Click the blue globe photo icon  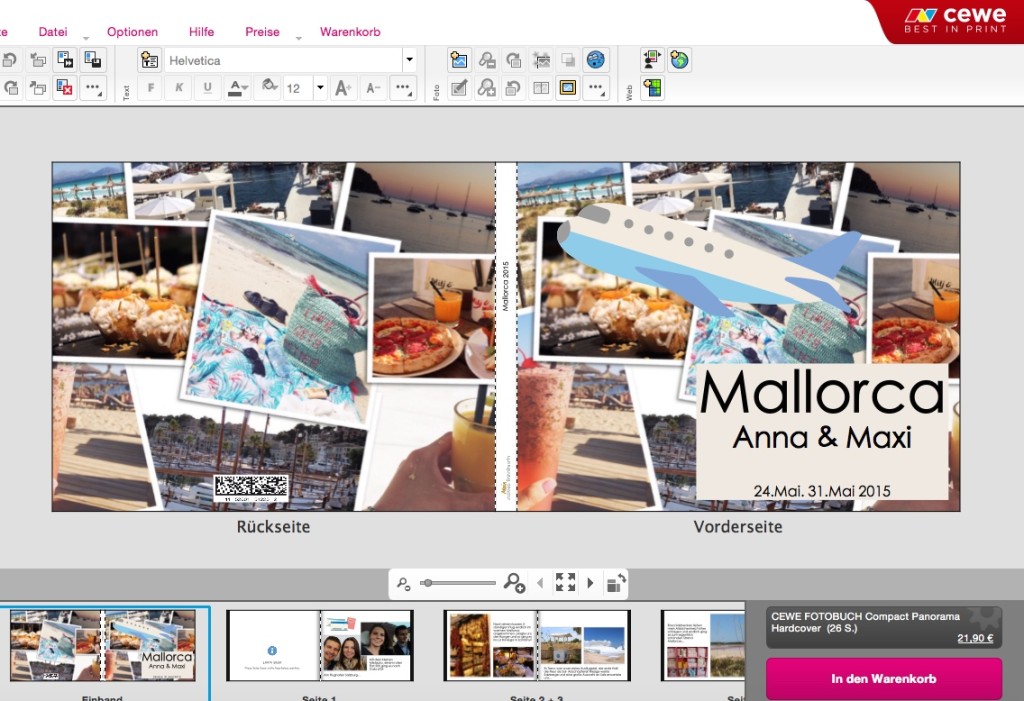tap(596, 60)
